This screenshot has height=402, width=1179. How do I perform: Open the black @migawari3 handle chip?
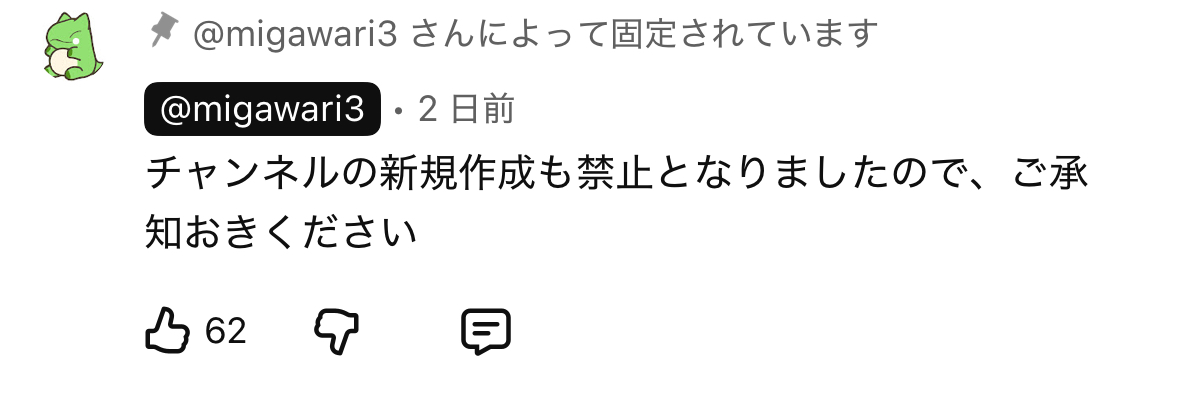coord(262,109)
